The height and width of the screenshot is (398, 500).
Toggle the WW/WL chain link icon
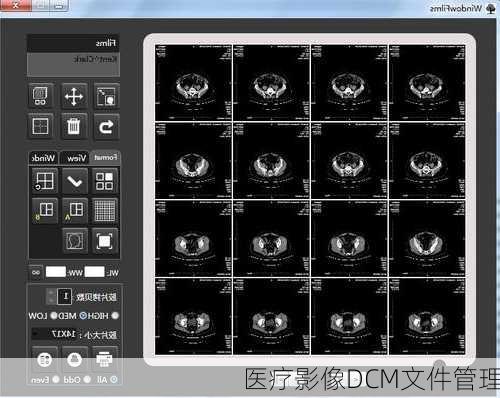coord(36,272)
